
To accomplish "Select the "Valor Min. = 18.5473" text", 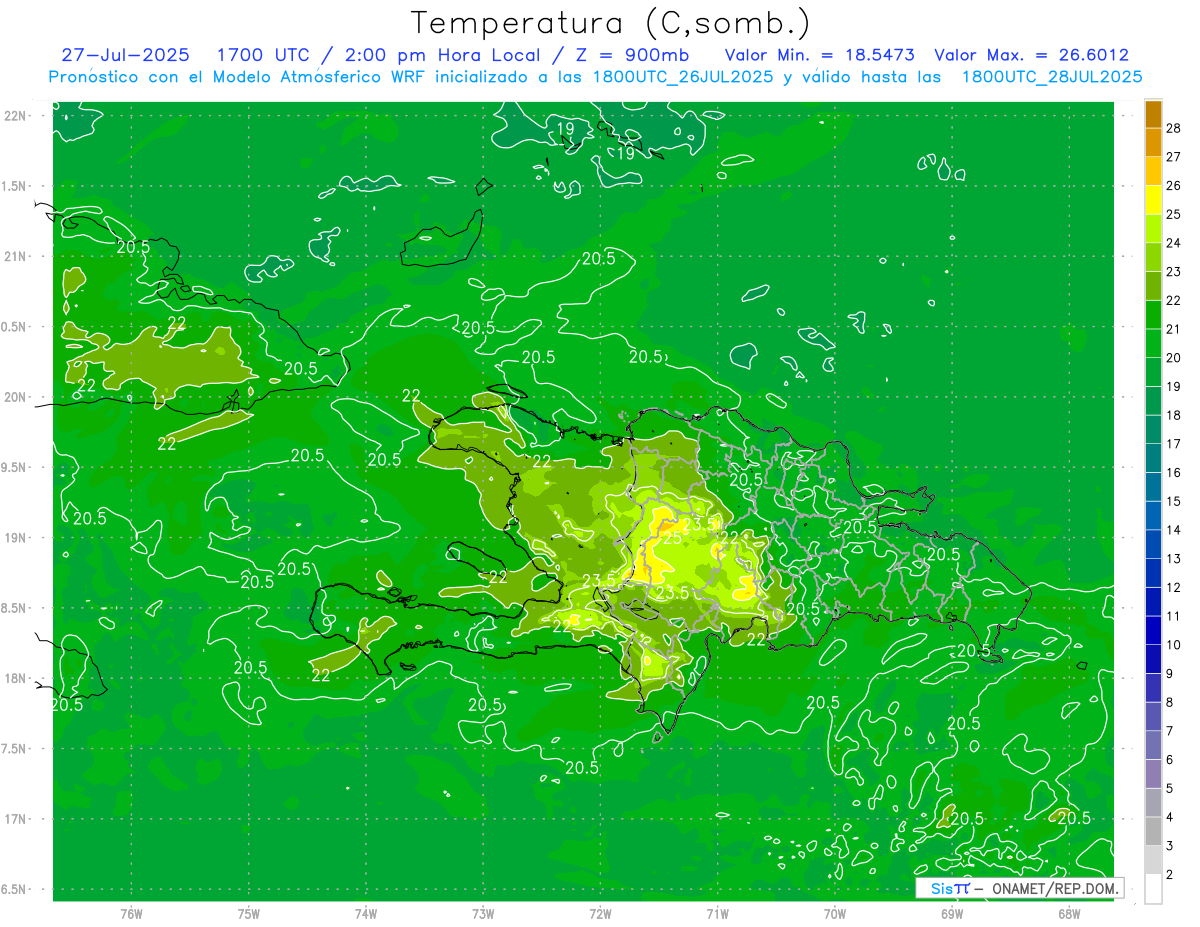I will point(819,55).
